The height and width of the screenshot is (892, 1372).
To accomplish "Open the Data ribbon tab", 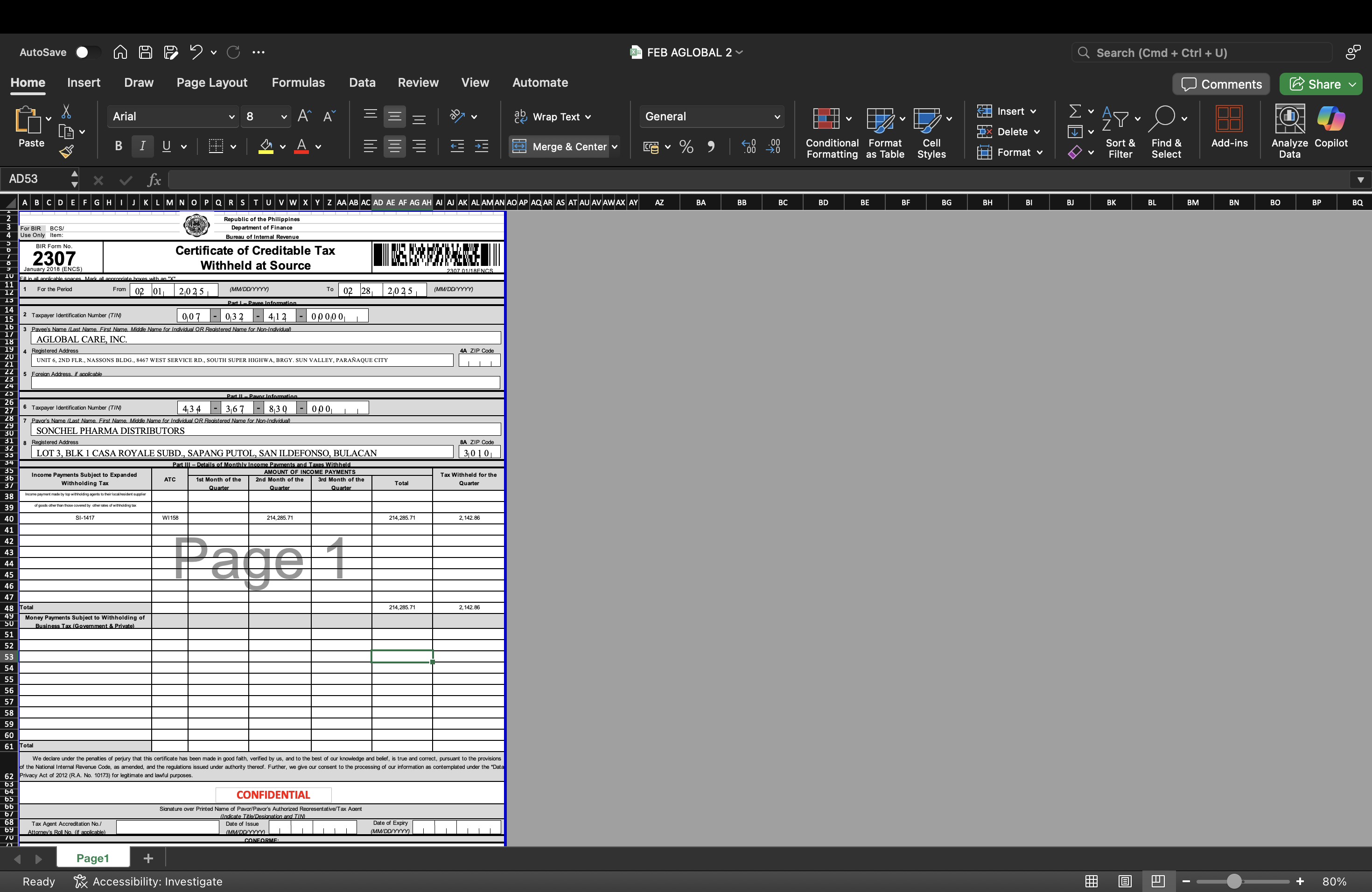I will pyautogui.click(x=362, y=83).
